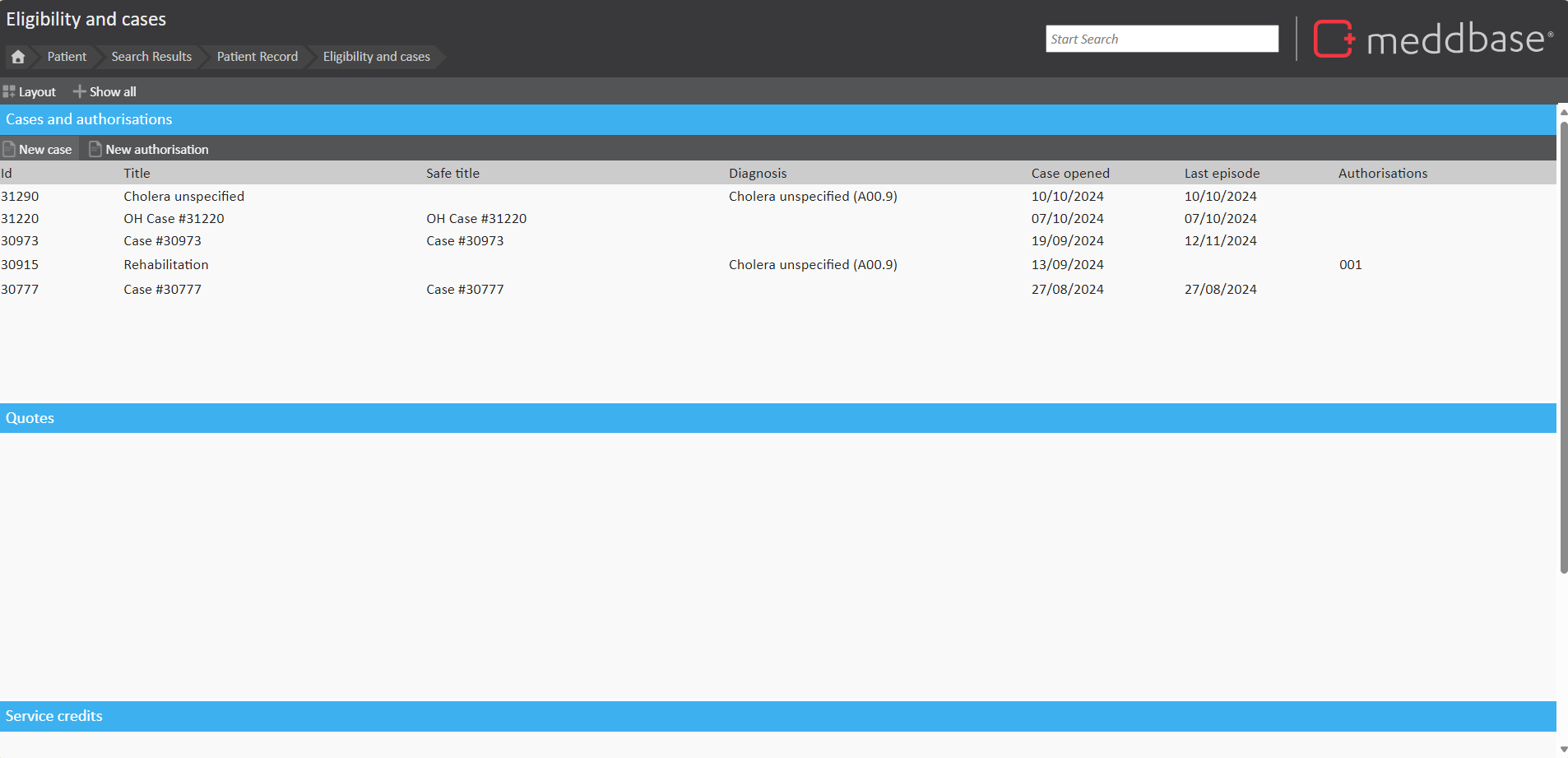
Task: Sort by Case opened column header
Action: point(1069,173)
